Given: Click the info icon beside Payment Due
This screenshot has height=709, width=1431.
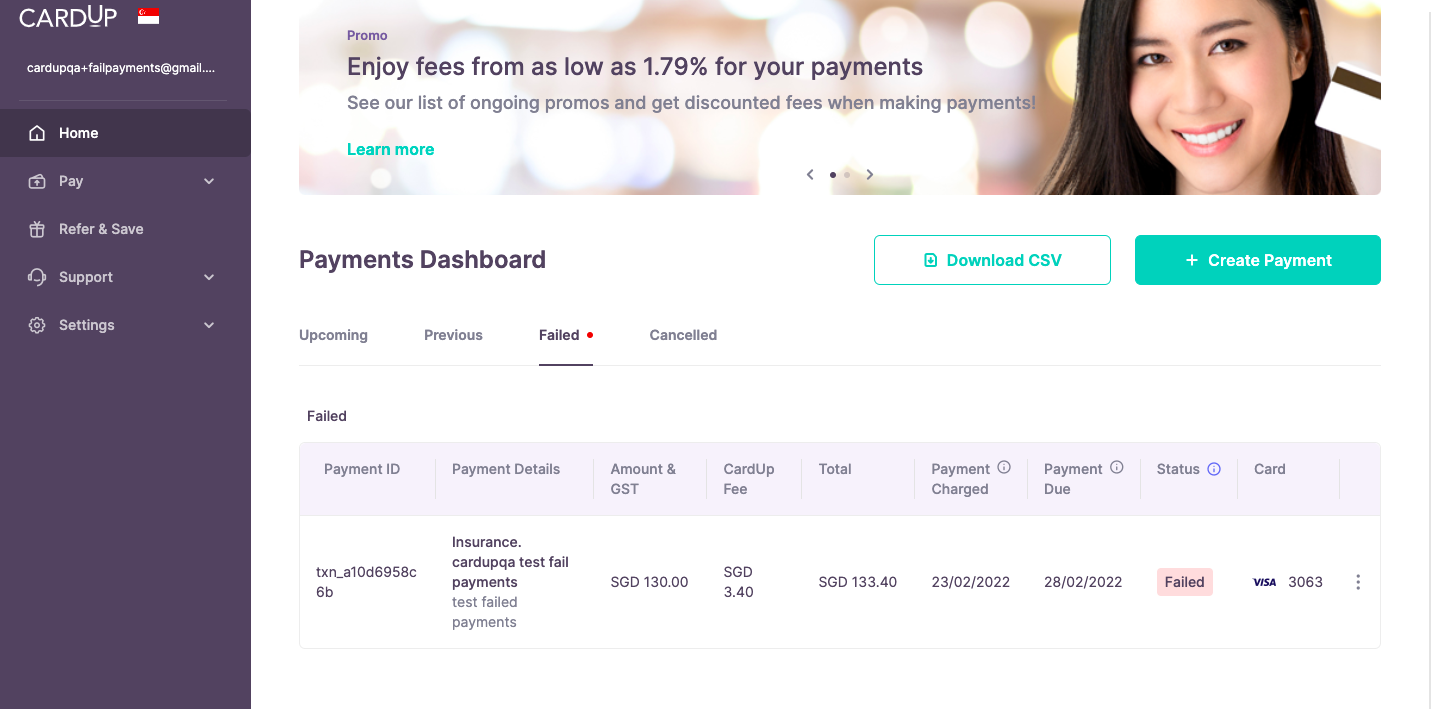Looking at the screenshot, I should 1117,468.
